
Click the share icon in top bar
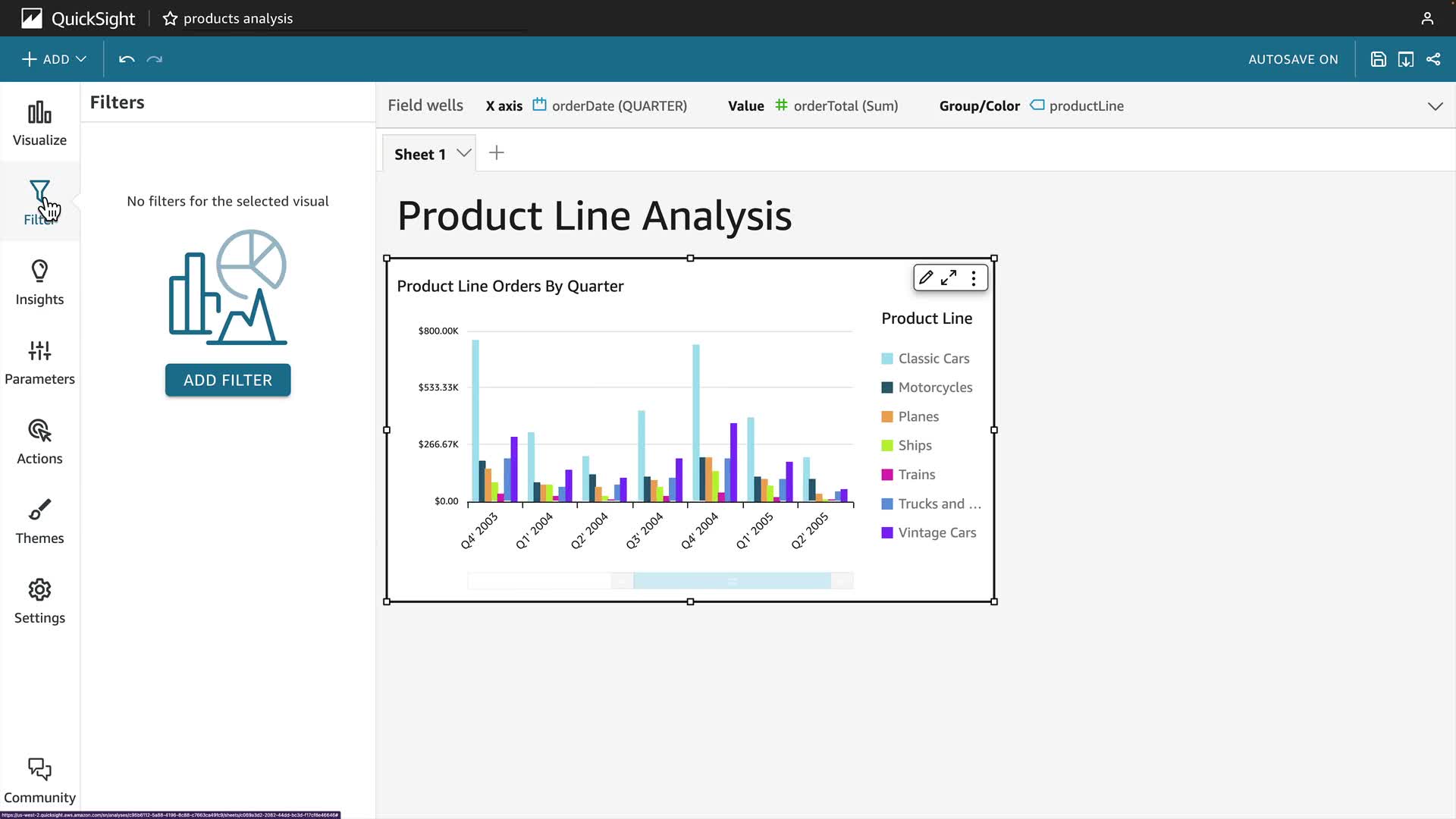(1433, 59)
